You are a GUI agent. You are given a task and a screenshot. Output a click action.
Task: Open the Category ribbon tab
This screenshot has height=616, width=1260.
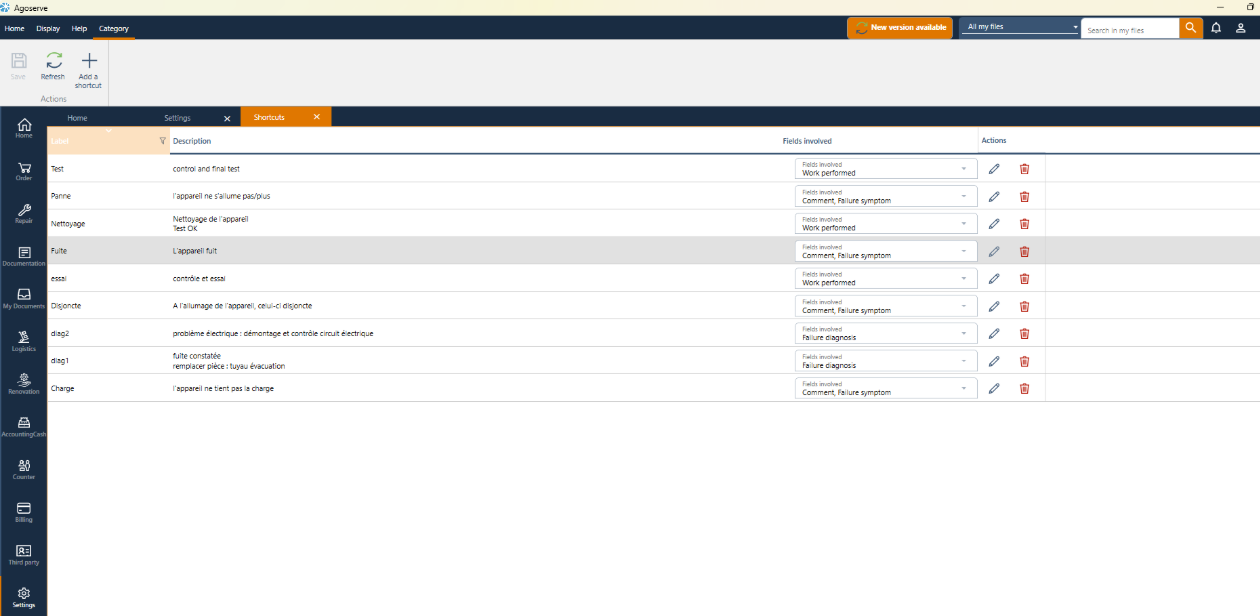pyautogui.click(x=114, y=28)
